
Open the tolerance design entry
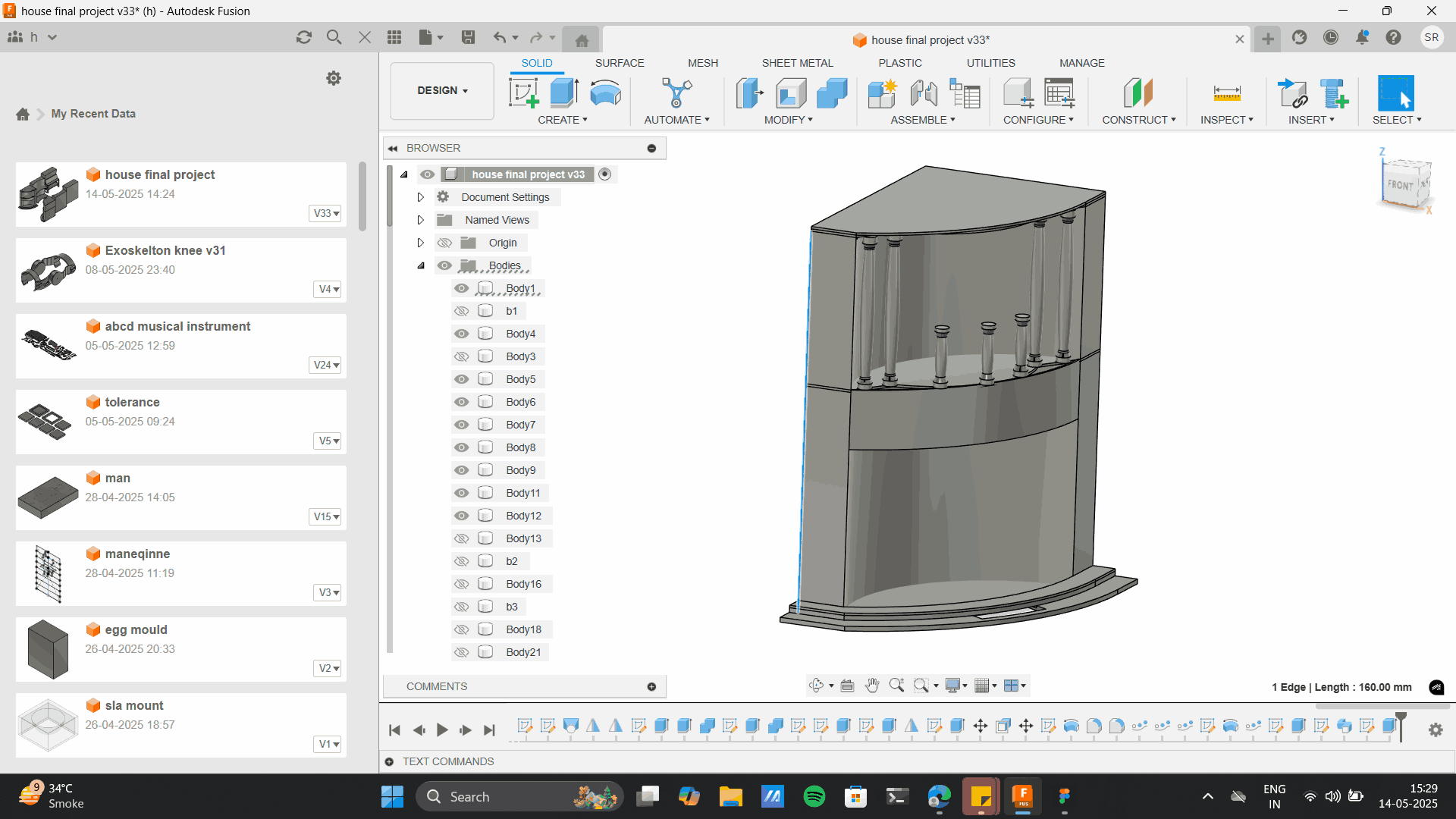[x=181, y=422]
